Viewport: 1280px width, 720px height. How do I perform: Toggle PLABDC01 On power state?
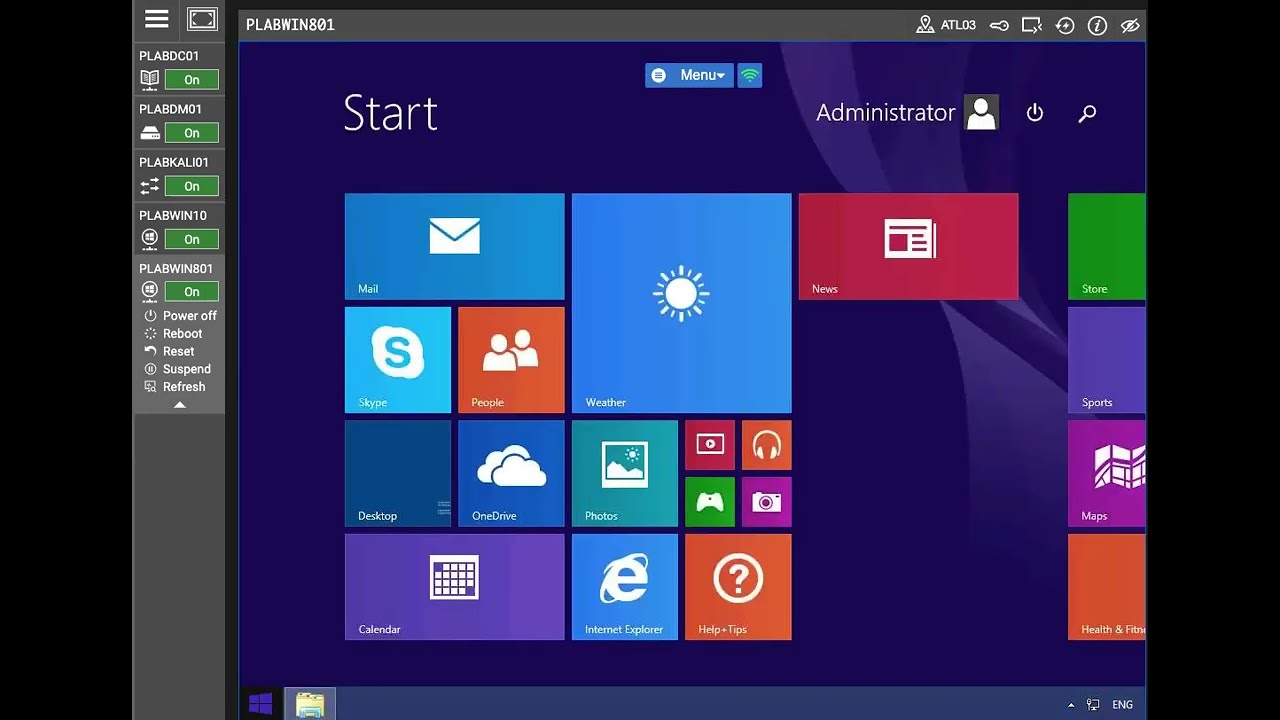click(191, 80)
